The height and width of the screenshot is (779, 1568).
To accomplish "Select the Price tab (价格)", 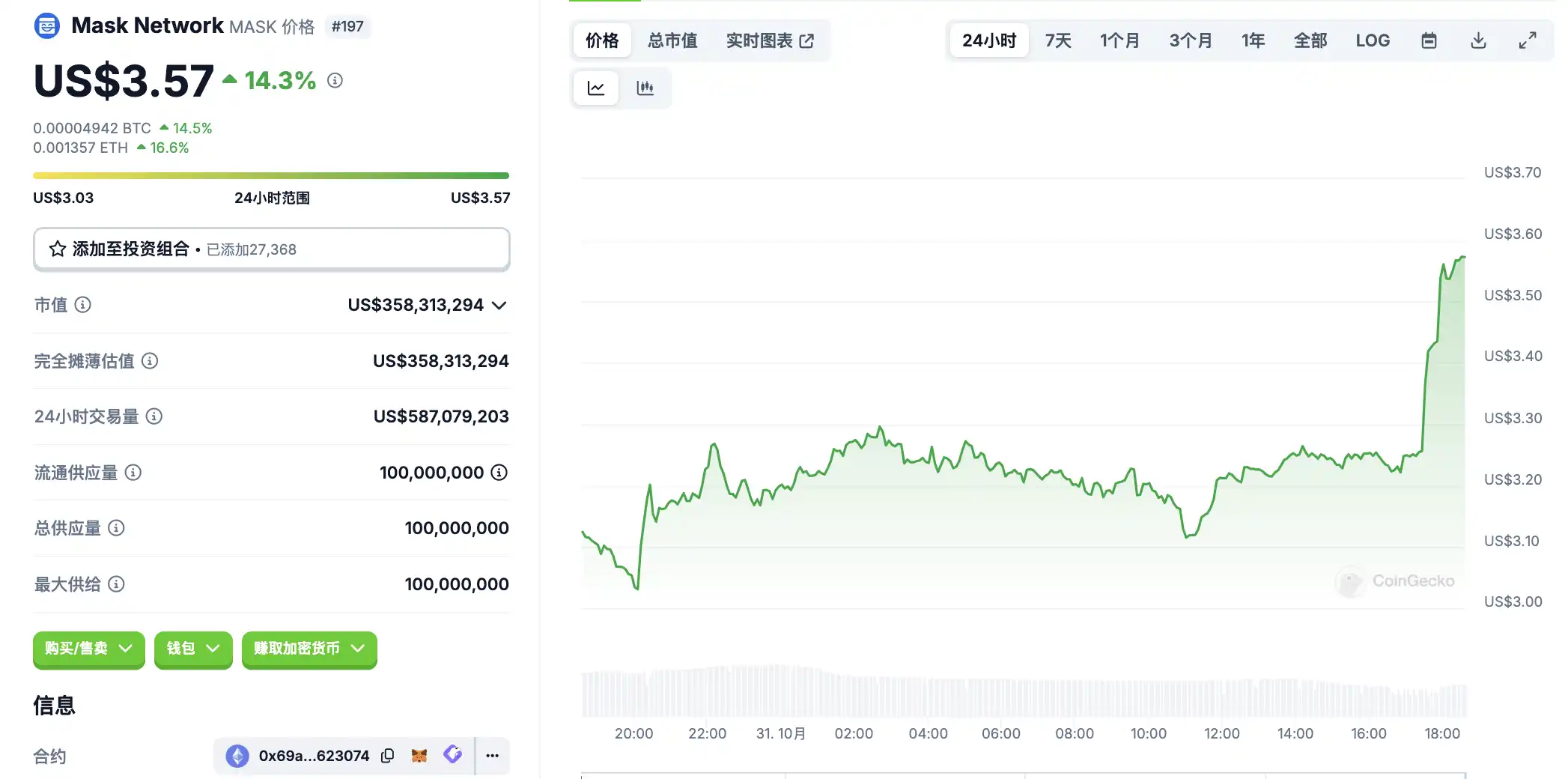I will click(x=602, y=40).
